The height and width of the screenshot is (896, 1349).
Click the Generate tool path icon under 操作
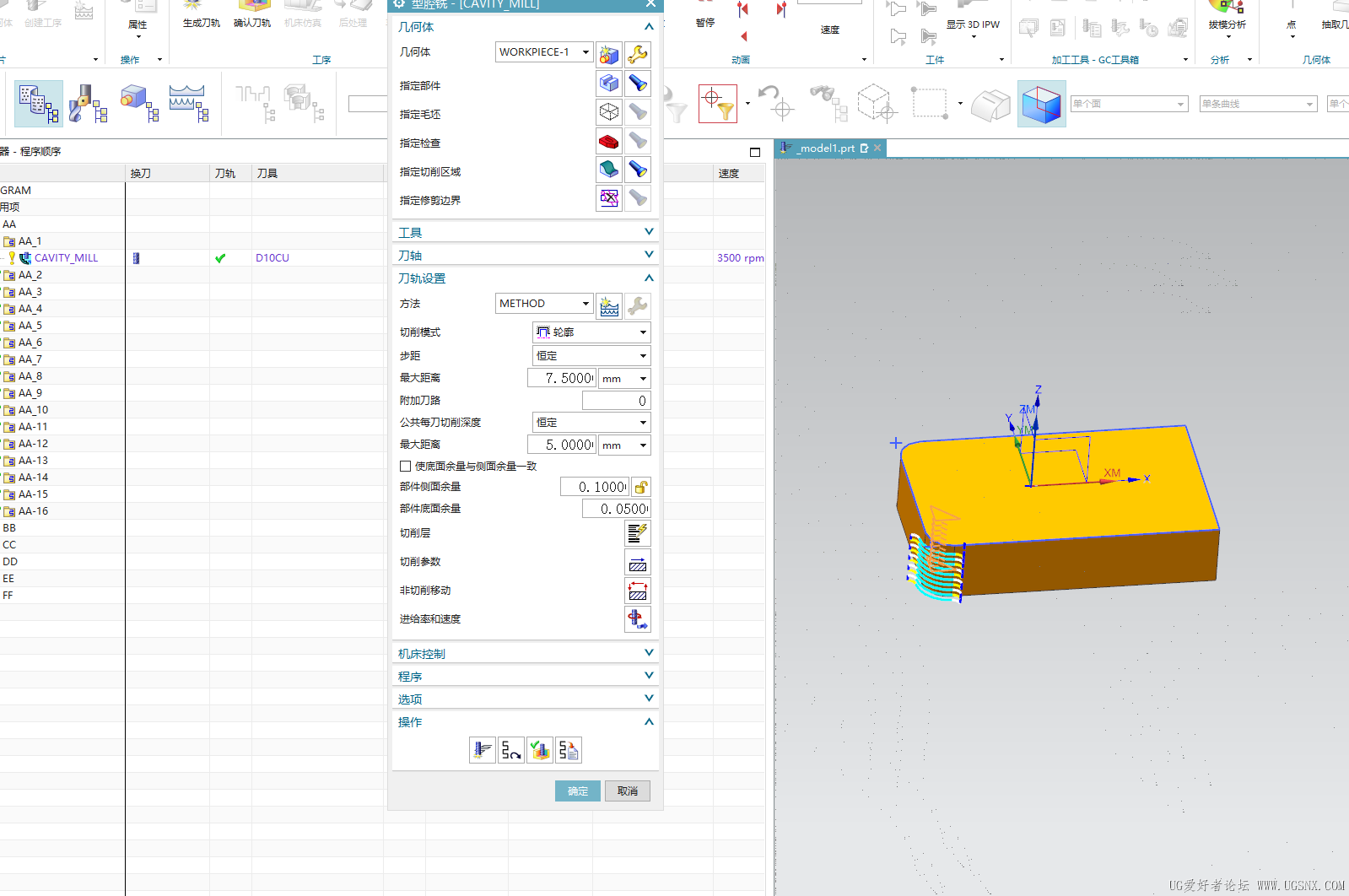(x=483, y=750)
